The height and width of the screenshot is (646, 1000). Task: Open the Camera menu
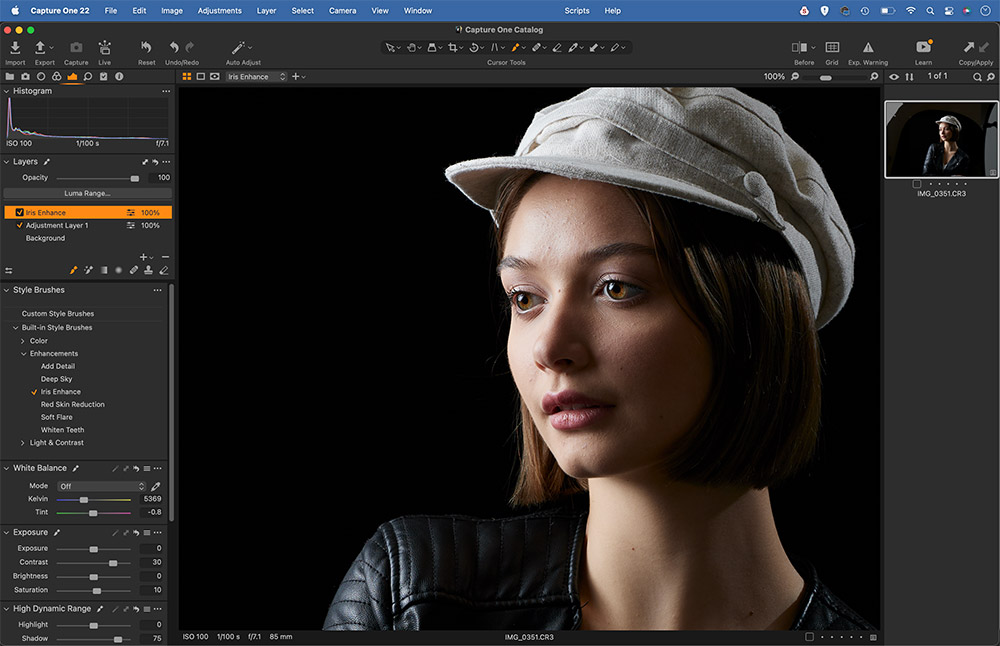point(342,11)
